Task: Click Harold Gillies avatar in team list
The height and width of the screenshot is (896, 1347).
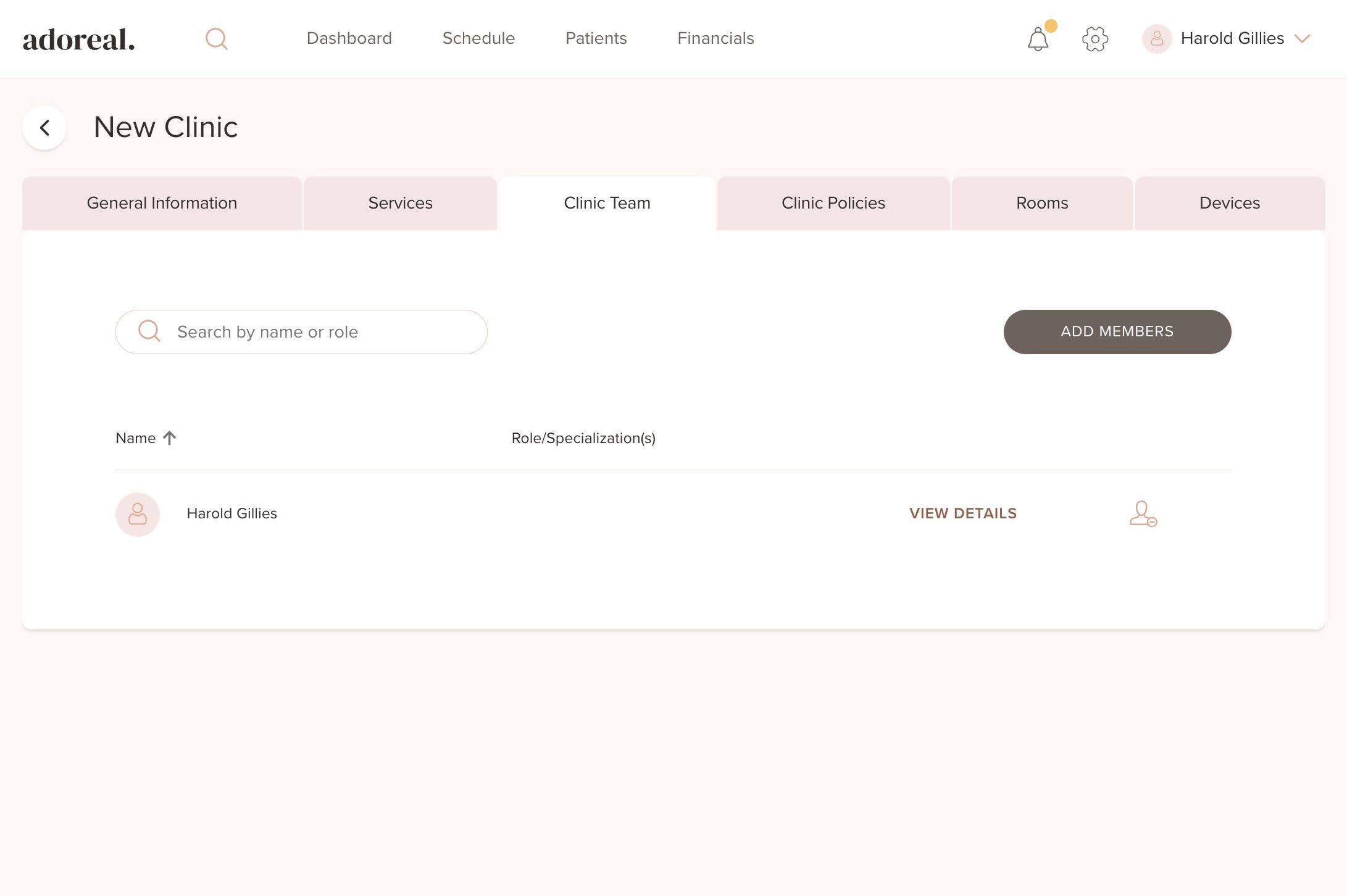Action: click(x=138, y=514)
